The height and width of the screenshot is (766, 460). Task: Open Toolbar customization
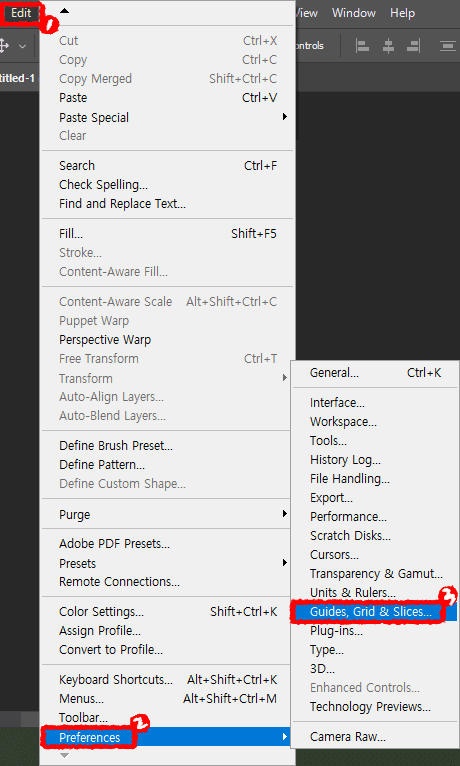point(167,718)
